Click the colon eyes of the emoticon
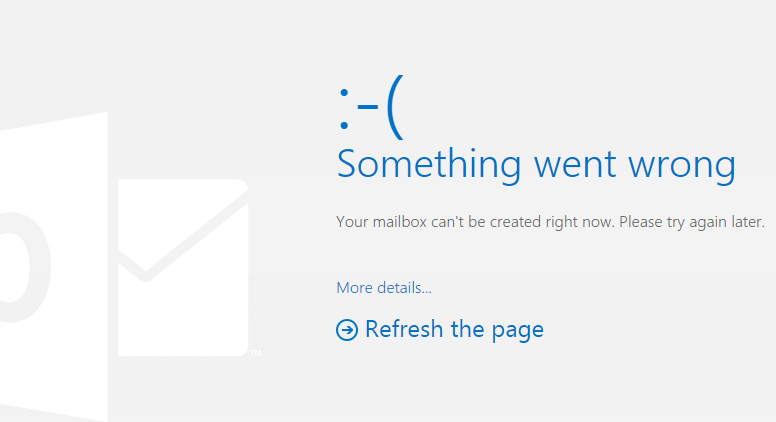776x422 pixels. [344, 110]
